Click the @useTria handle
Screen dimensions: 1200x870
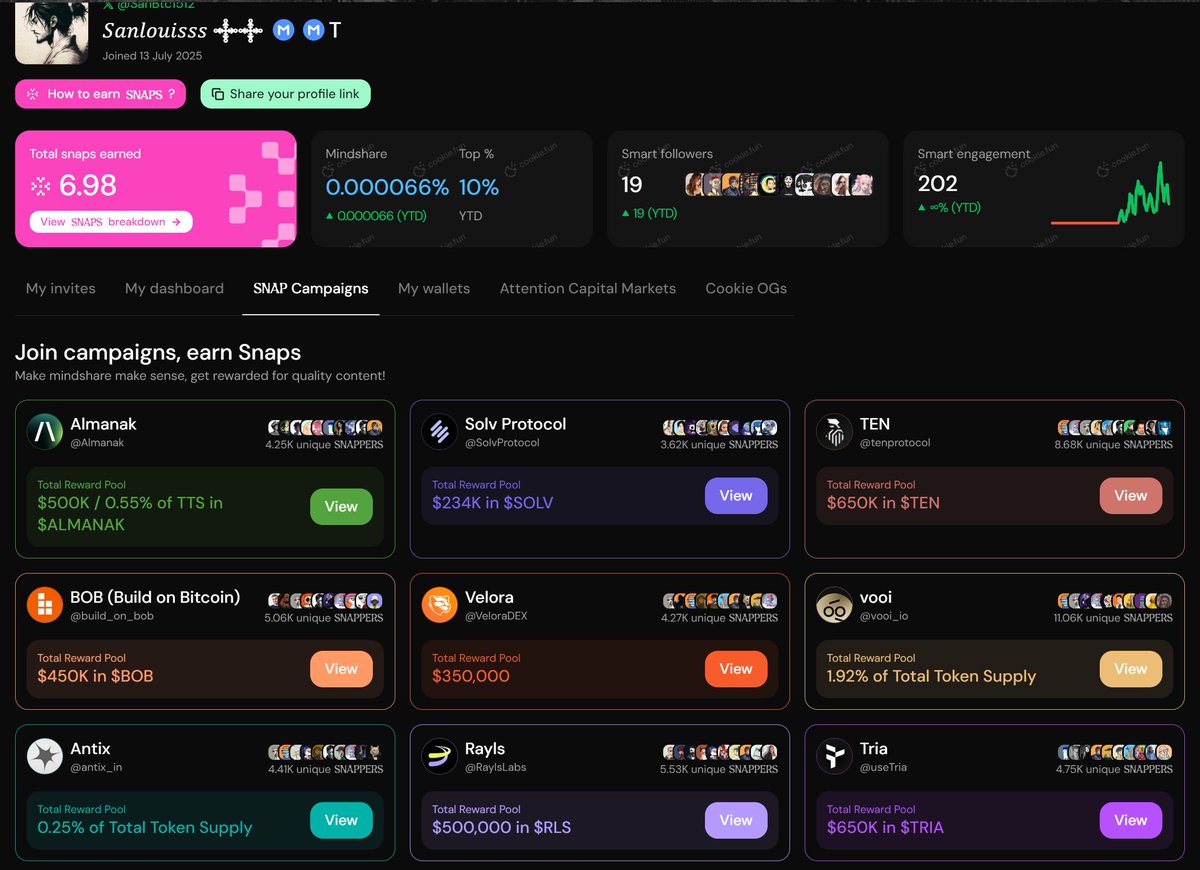(885, 767)
